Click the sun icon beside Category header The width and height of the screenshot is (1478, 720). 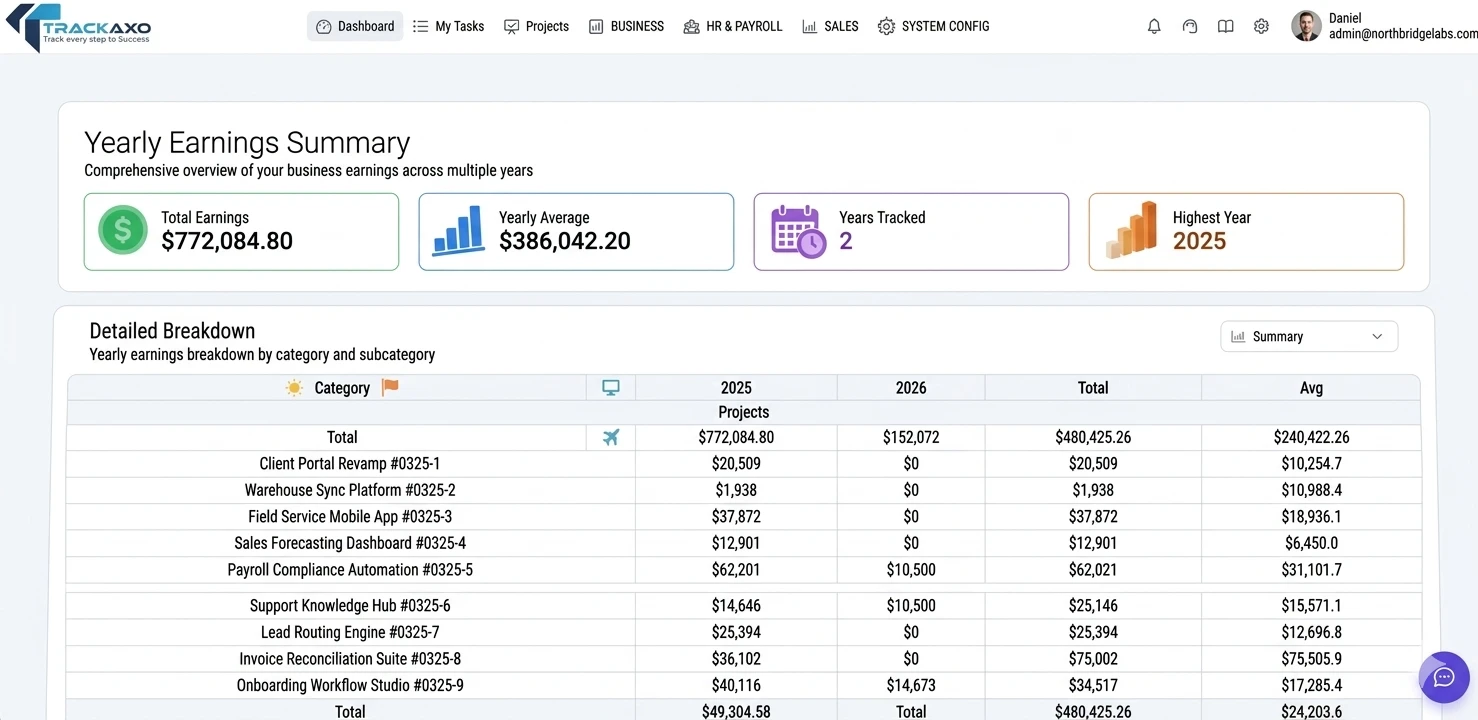coord(294,387)
